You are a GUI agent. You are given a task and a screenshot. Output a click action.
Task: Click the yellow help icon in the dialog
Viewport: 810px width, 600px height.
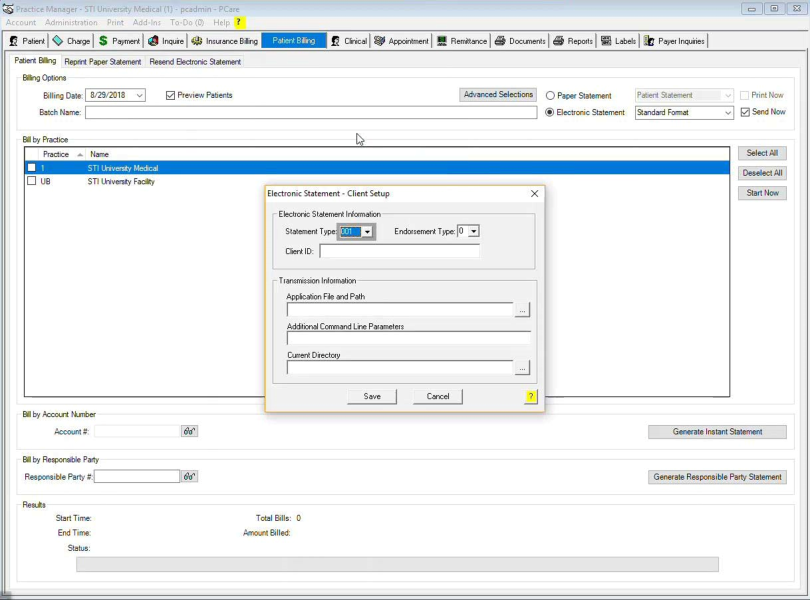tap(531, 397)
